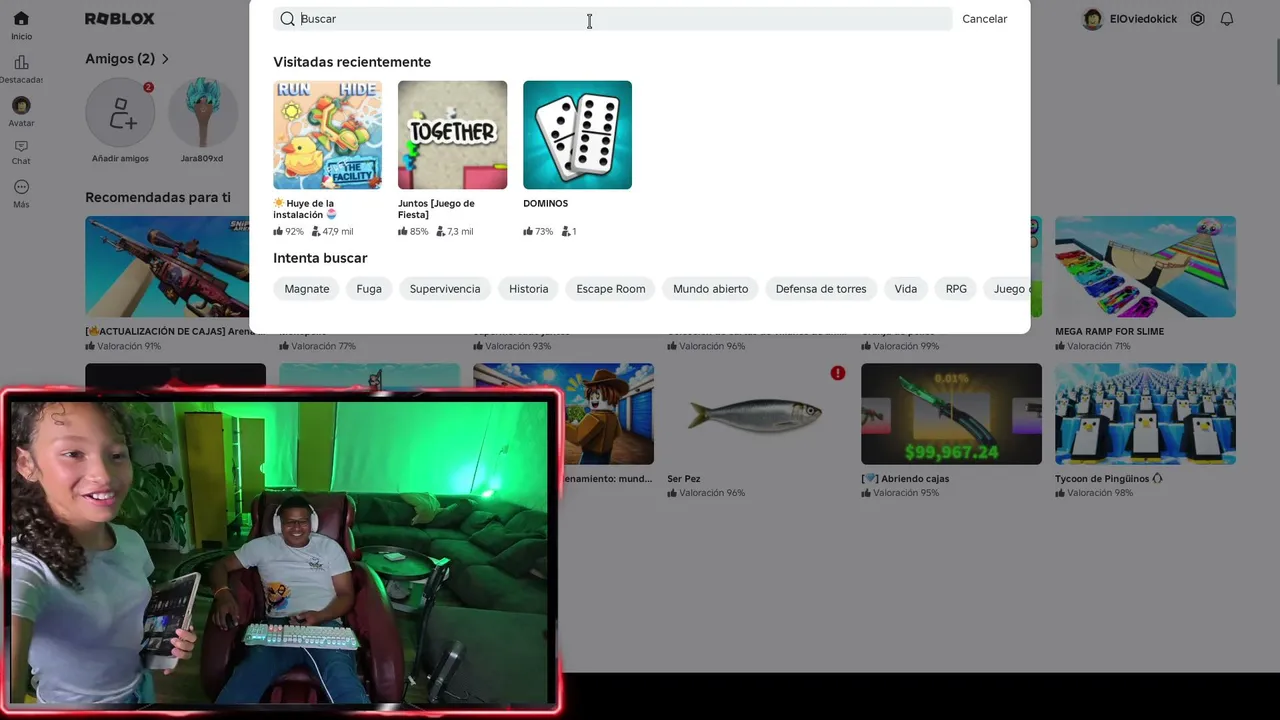Open friend Jara809xd's avatar
Viewport: 1280px width, 720px height.
202,113
